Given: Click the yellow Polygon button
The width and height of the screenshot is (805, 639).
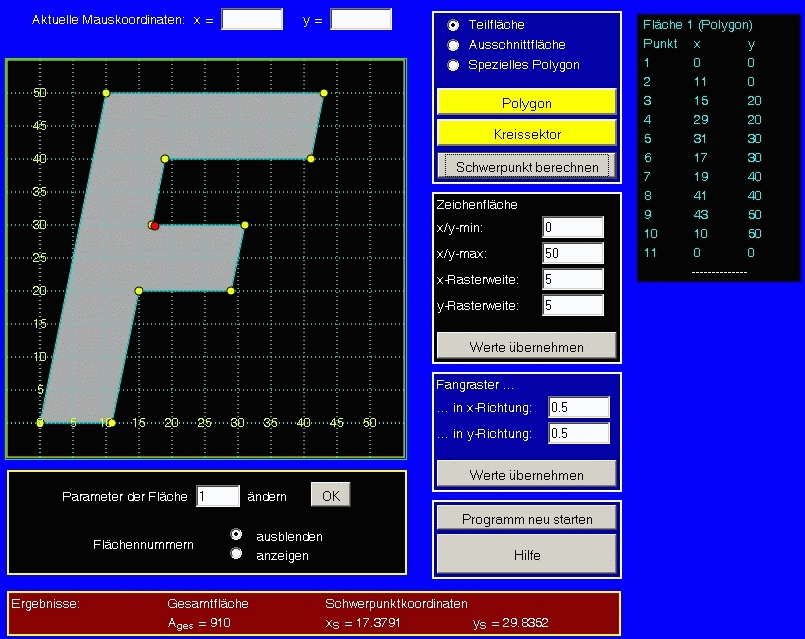Looking at the screenshot, I should click(x=527, y=103).
